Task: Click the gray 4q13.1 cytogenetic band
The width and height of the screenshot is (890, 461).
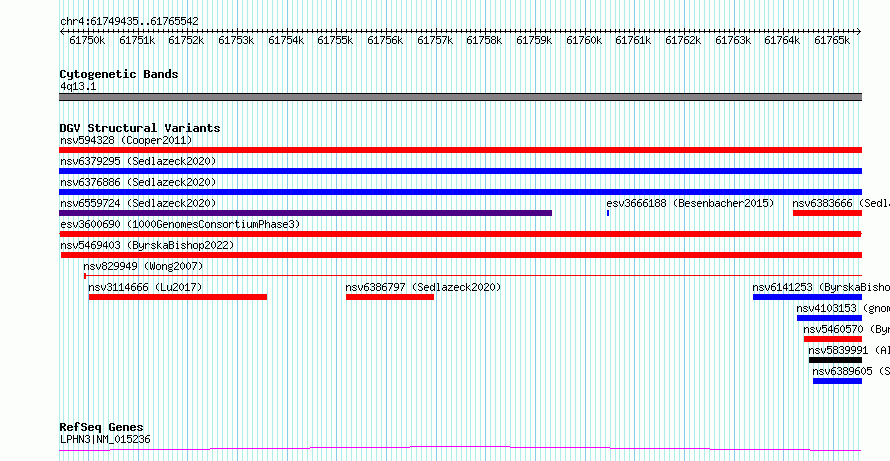Action: [x=460, y=97]
